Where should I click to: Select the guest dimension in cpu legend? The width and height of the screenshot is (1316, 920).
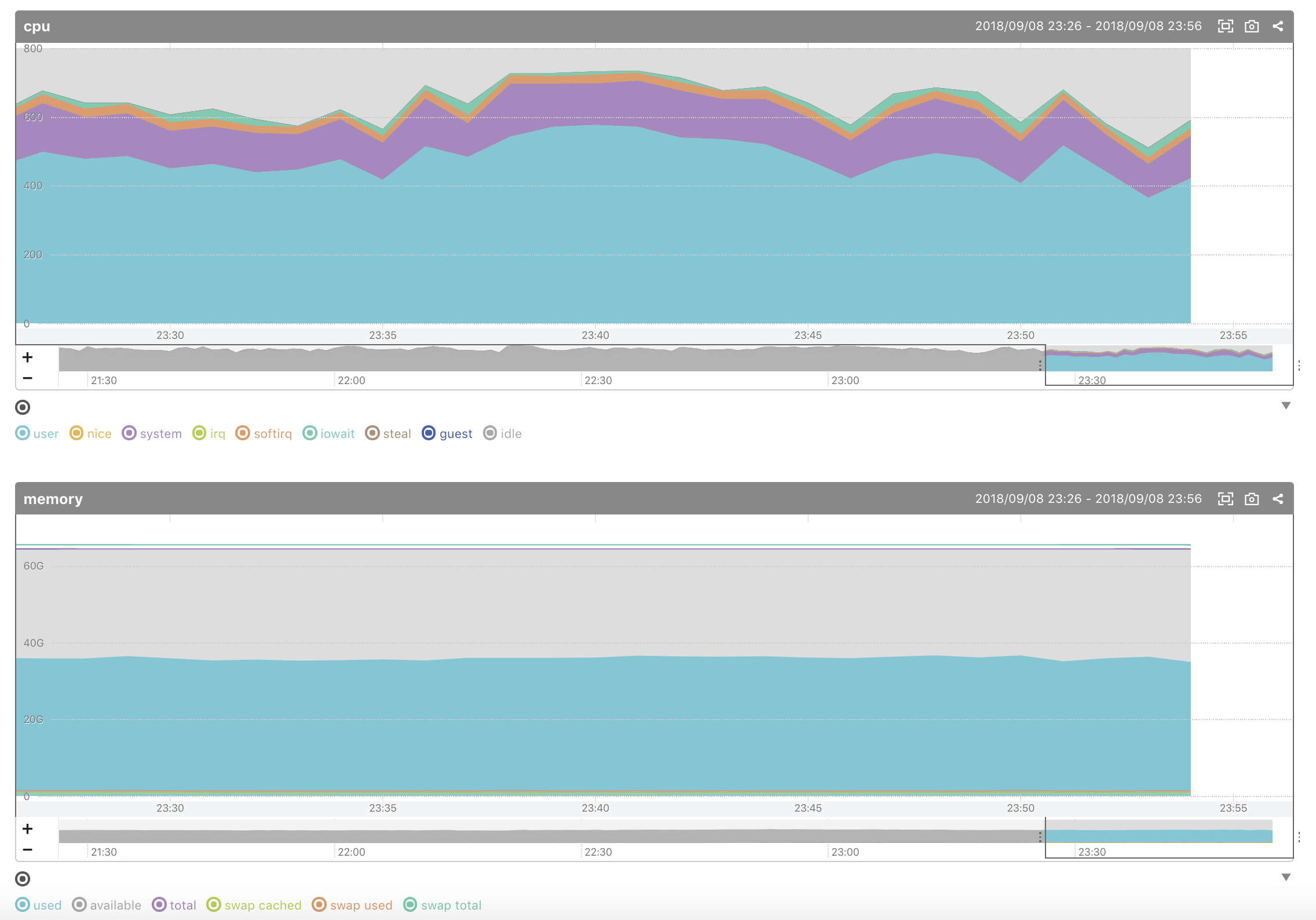pos(447,433)
